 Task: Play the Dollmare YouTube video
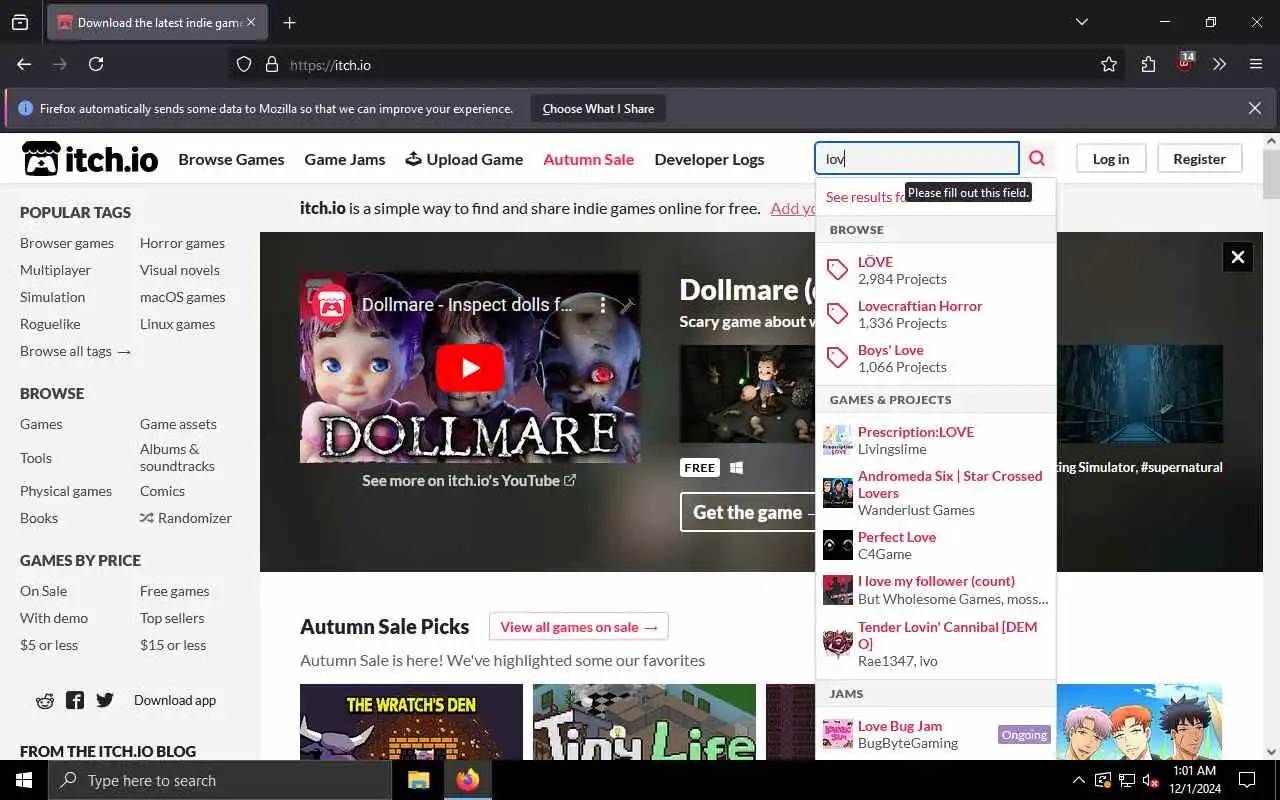pyautogui.click(x=470, y=368)
